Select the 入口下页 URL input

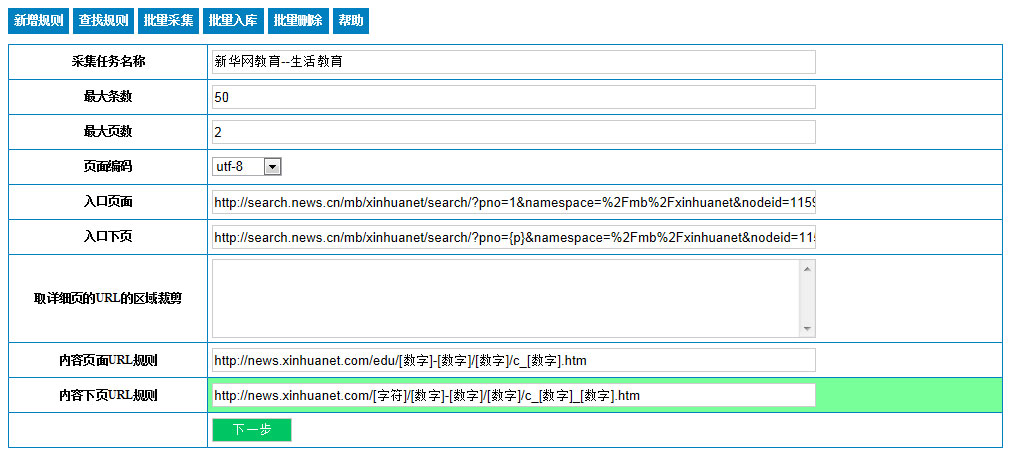pos(513,238)
